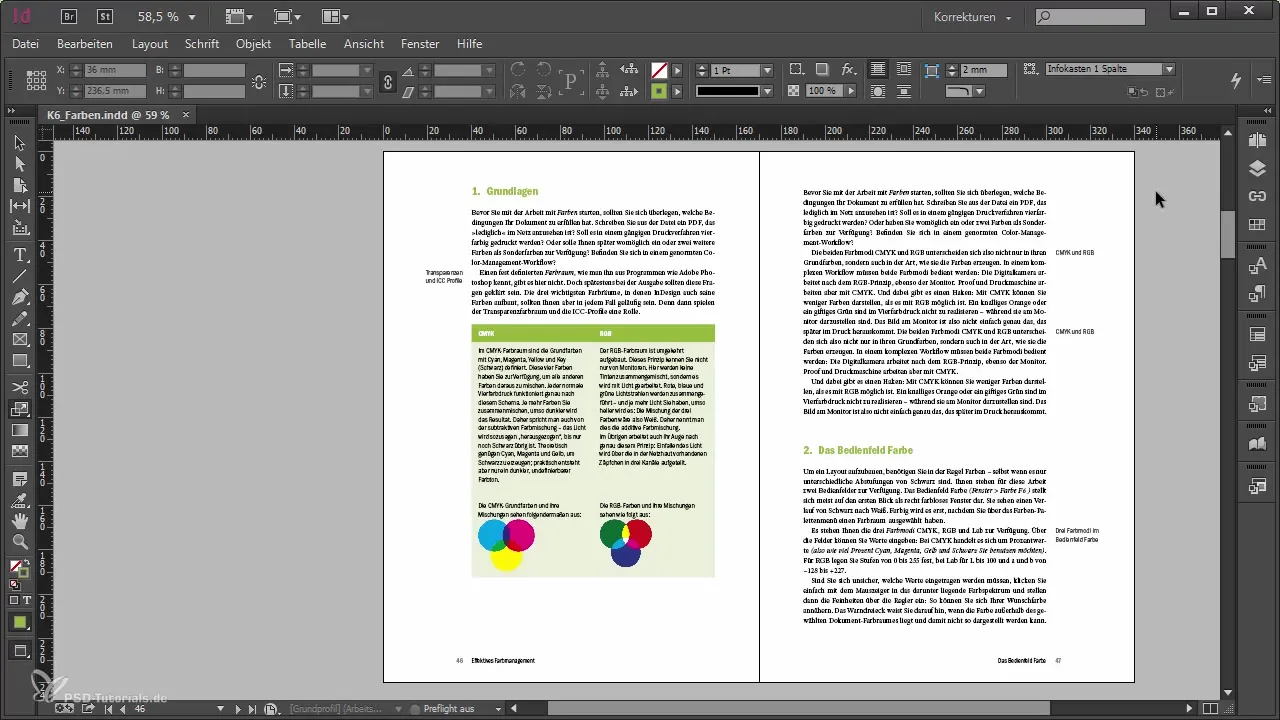Open the Layers panel icon
Image resolution: width=1280 pixels, height=720 pixels.
(x=1258, y=169)
